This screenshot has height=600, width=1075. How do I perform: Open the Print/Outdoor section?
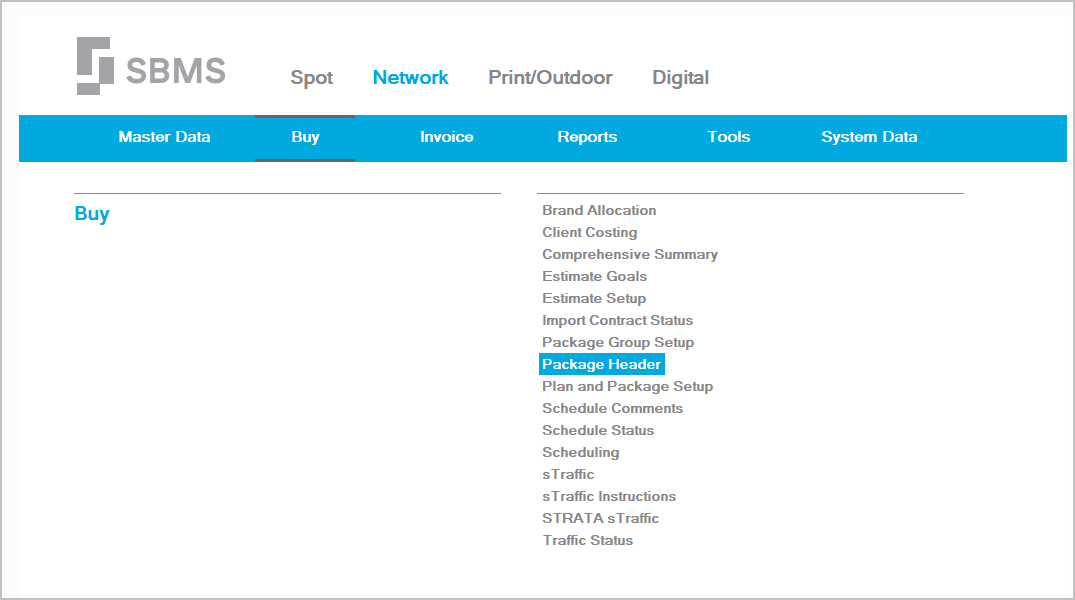tap(550, 77)
